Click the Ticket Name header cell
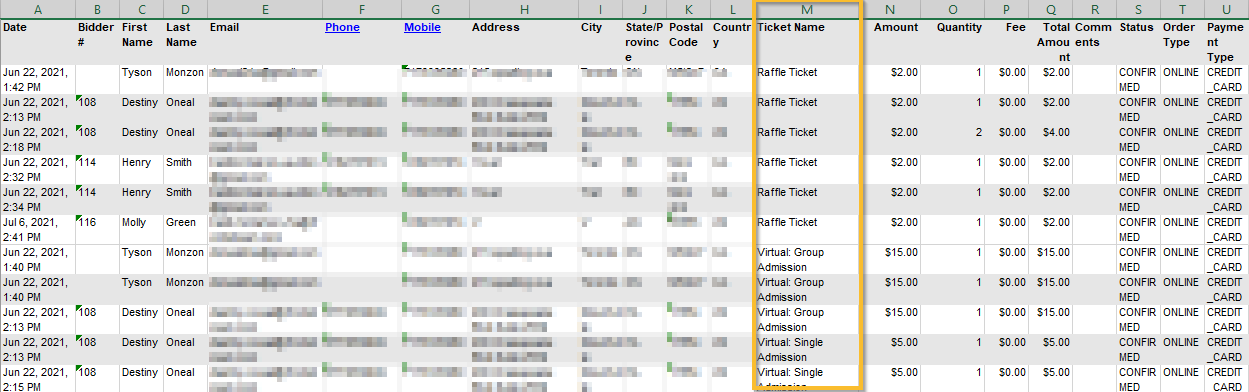1249x392 pixels. coord(807,42)
